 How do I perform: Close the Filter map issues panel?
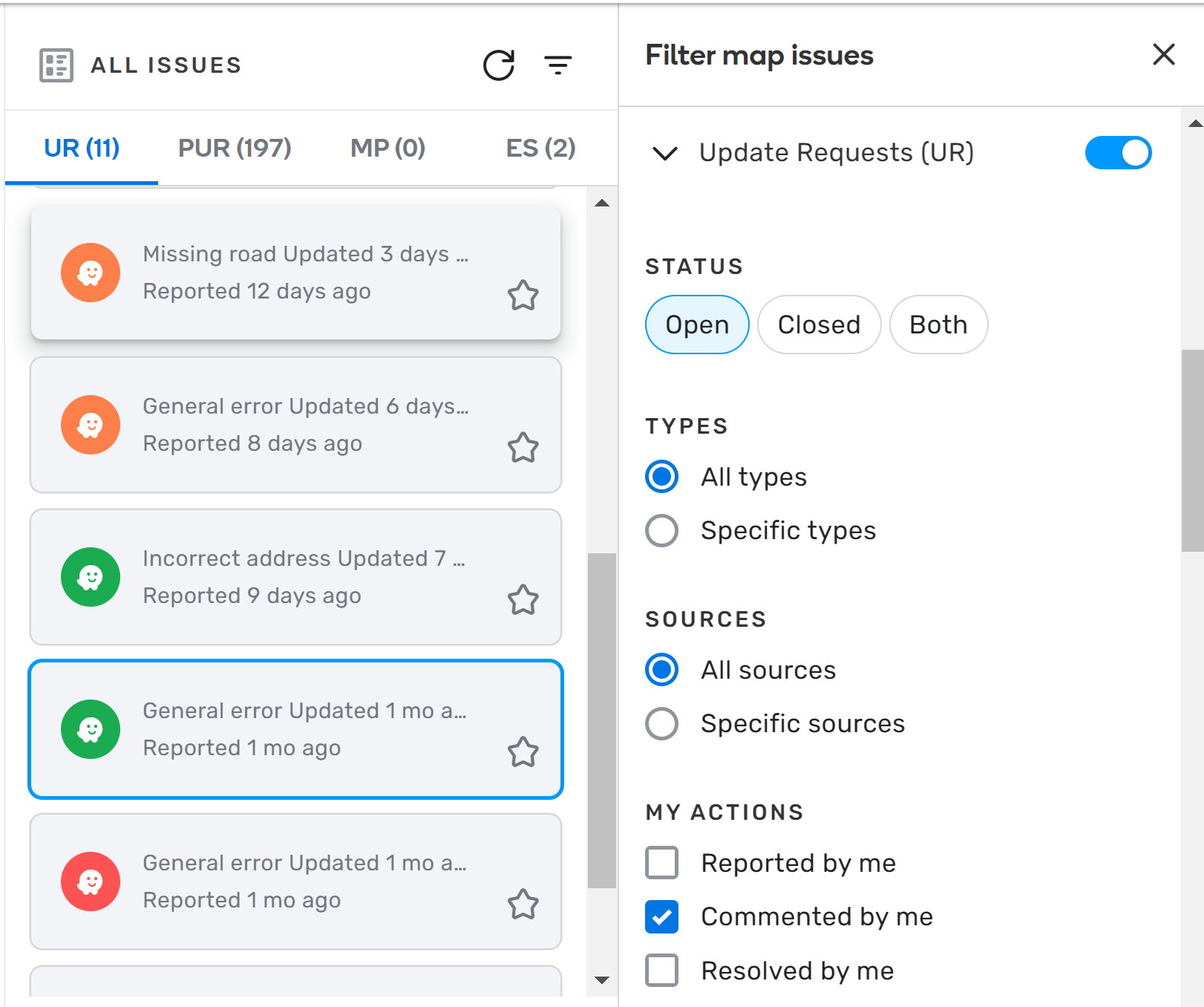pos(1163,54)
